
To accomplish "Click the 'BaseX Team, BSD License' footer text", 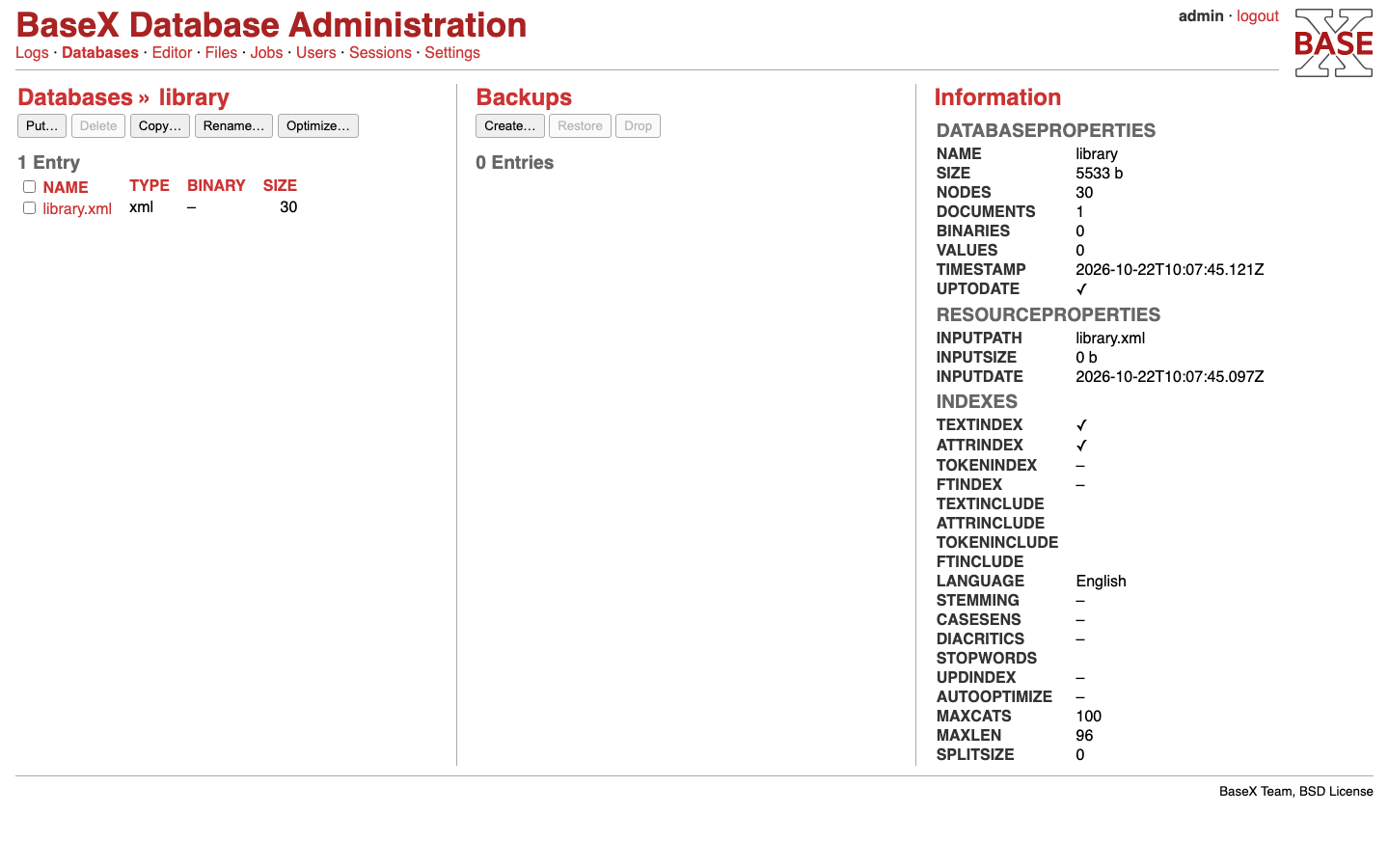I will coord(1295,792).
